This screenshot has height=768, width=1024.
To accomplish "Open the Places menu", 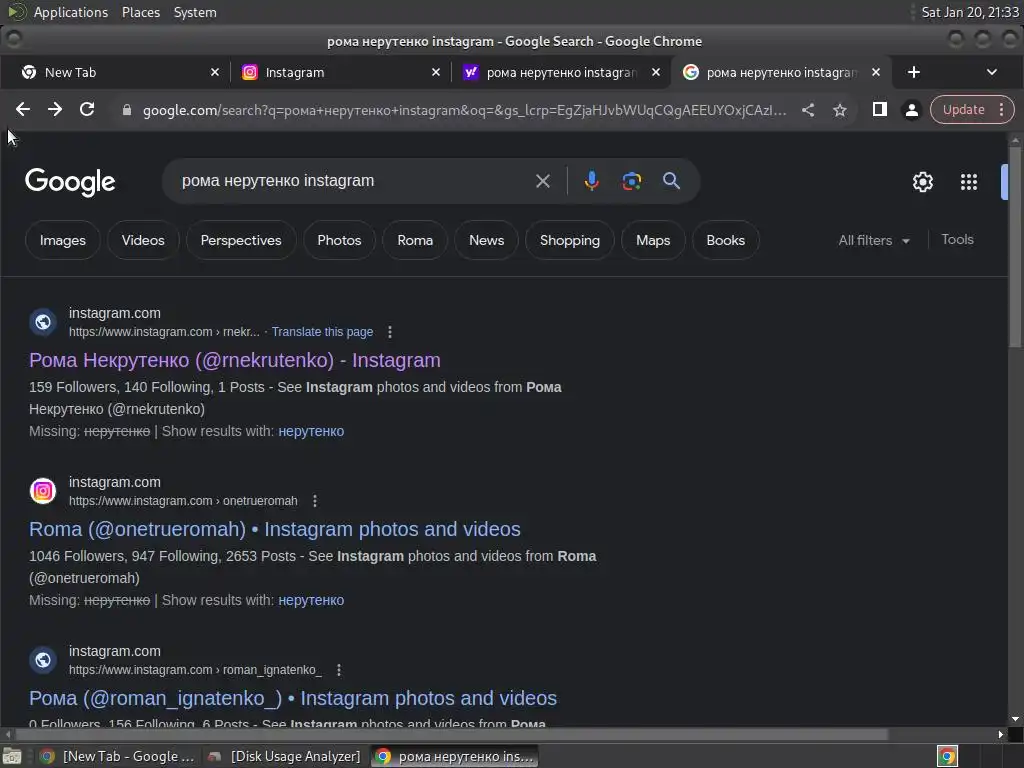I will (x=141, y=12).
